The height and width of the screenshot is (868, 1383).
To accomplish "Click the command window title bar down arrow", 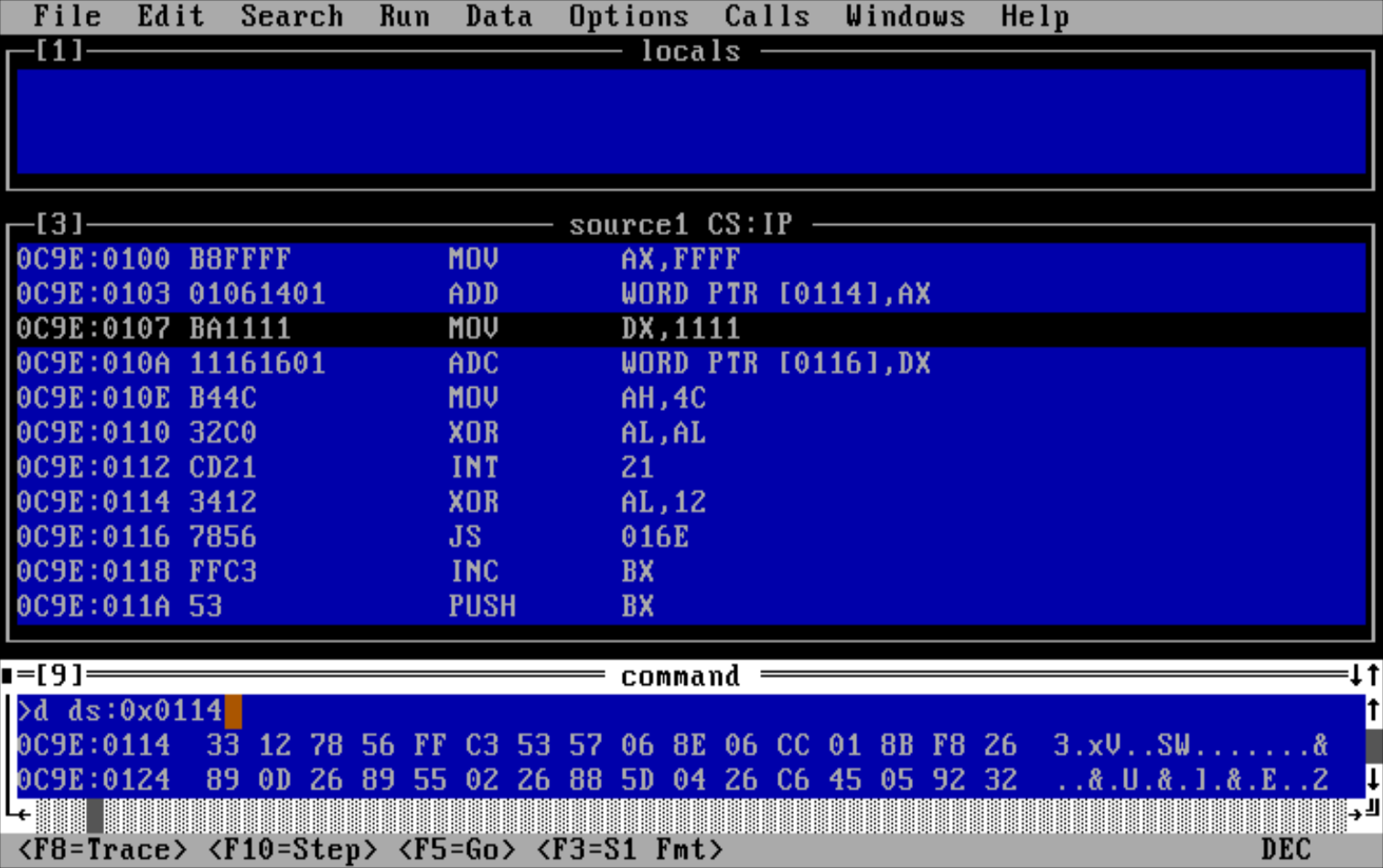I will [1356, 675].
